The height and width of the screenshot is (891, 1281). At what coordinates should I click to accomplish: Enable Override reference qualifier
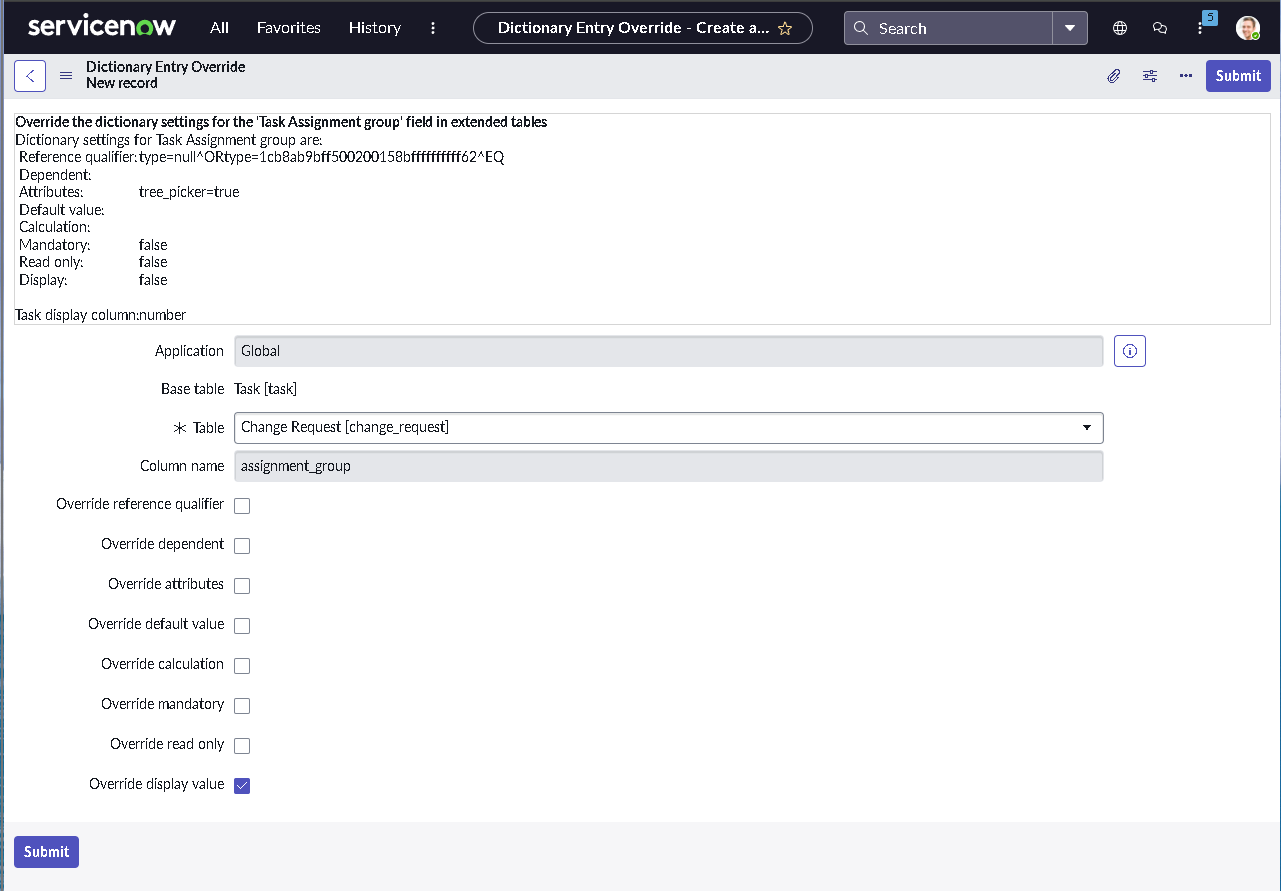(241, 505)
